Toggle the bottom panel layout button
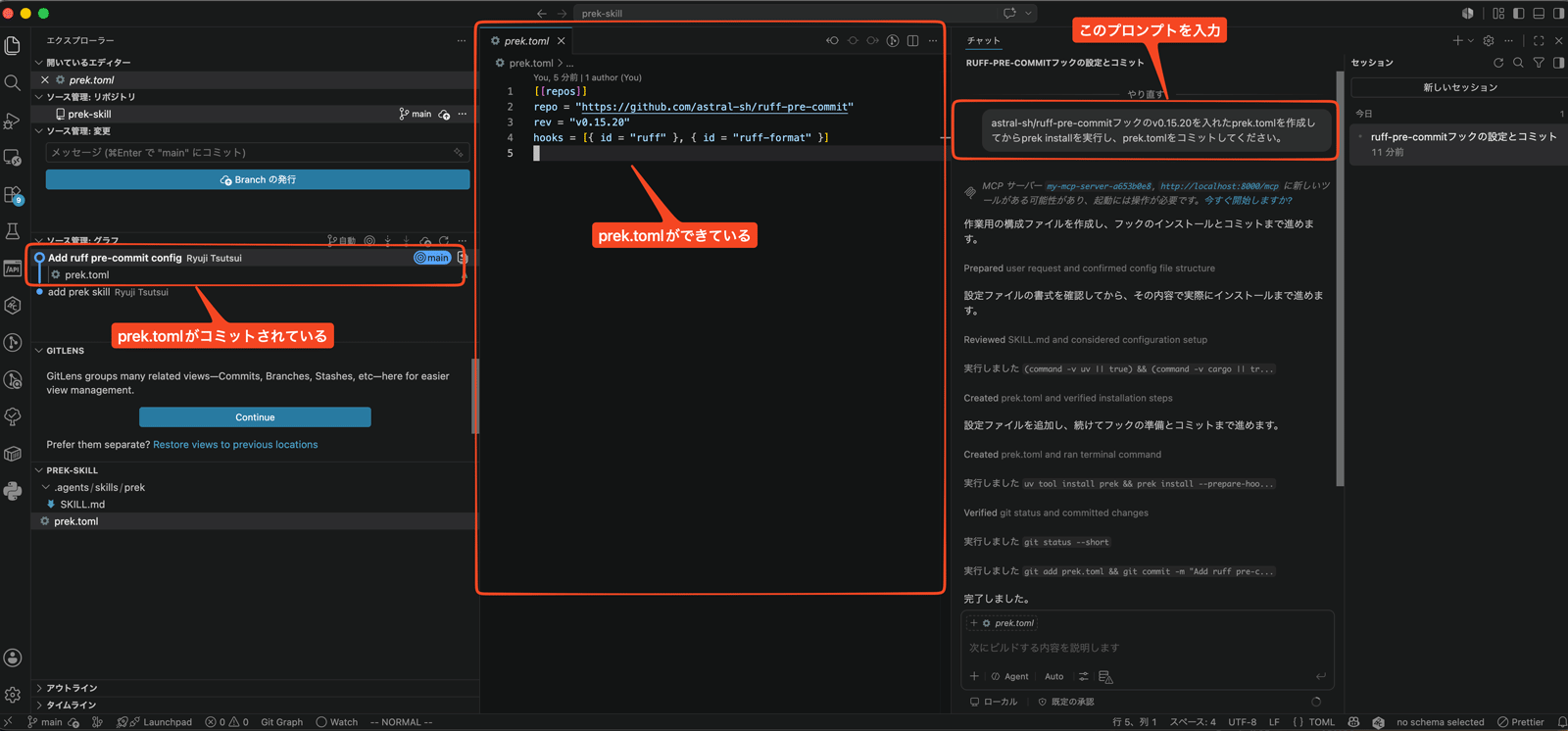Screen dimensions: 1568x731 [1539, 13]
